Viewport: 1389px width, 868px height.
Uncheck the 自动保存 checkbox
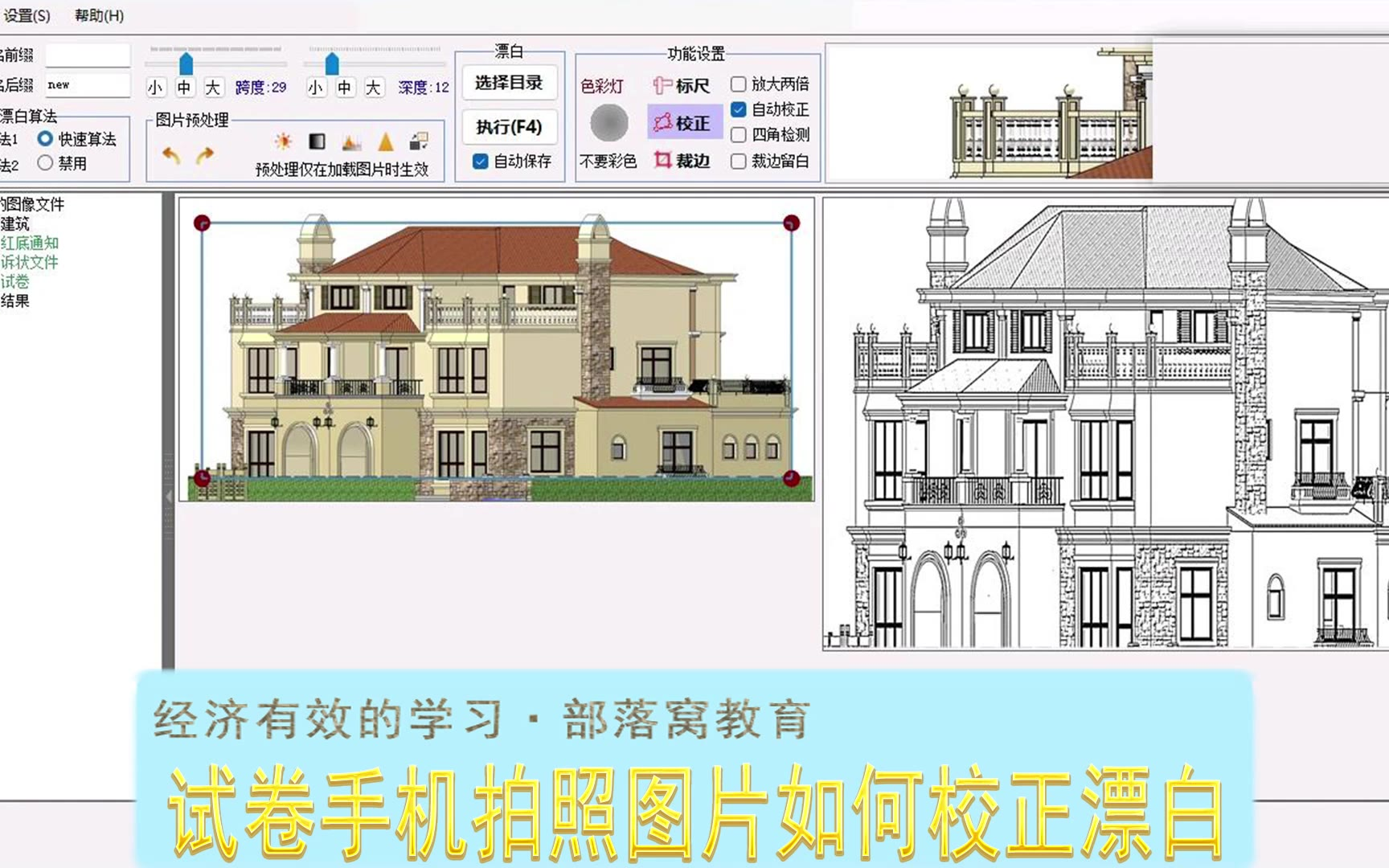pyautogui.click(x=481, y=162)
